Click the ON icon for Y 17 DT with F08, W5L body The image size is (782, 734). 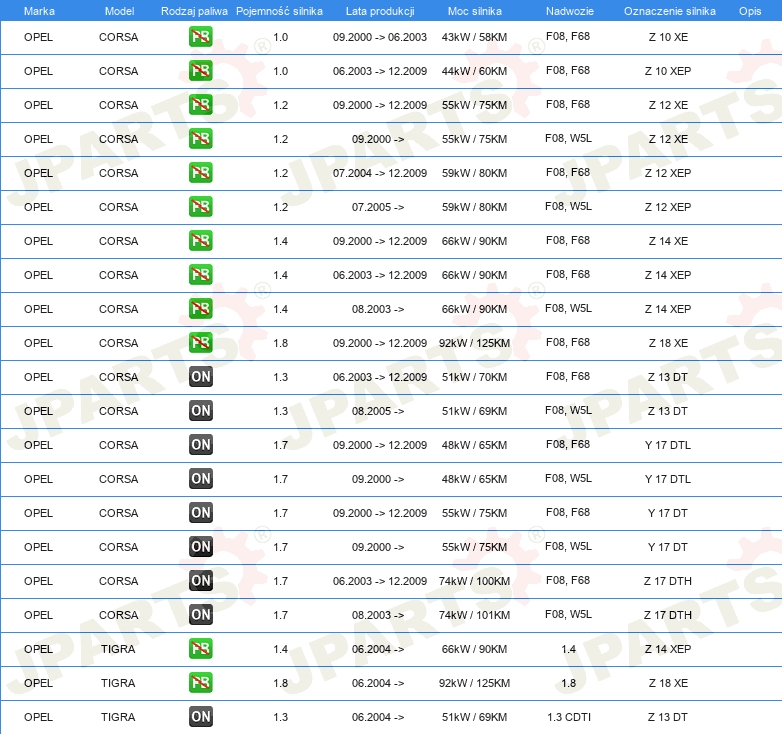(200, 547)
